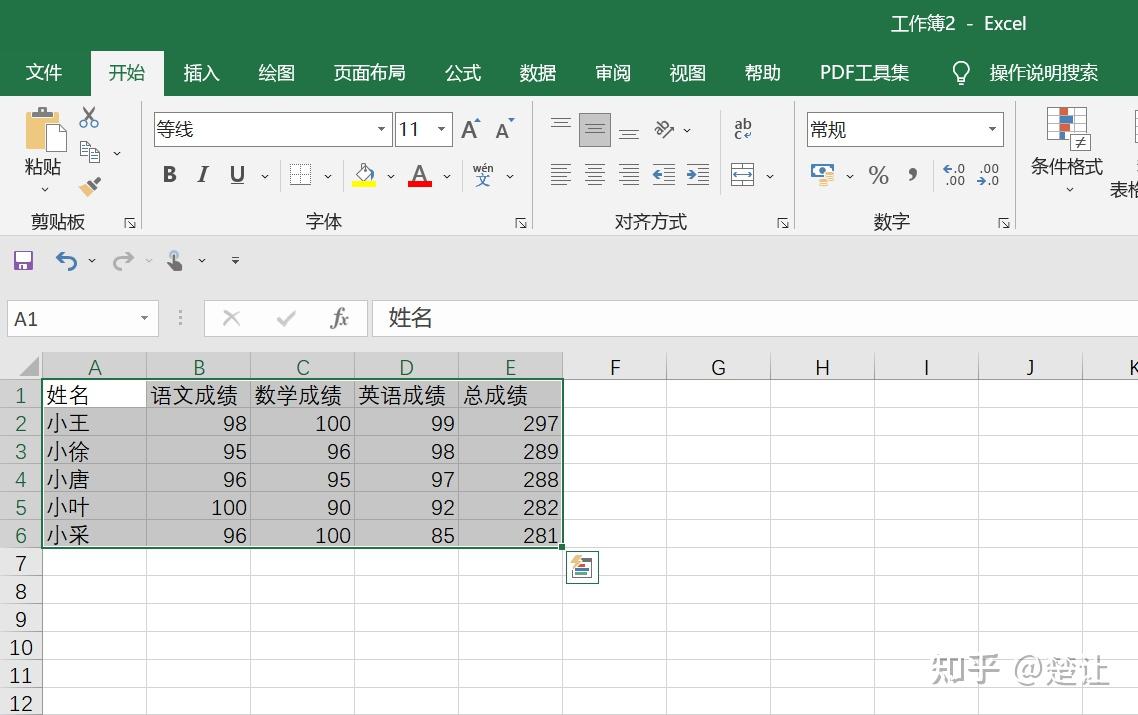Apply percent style
This screenshot has width=1138, height=715.
pyautogui.click(x=878, y=175)
